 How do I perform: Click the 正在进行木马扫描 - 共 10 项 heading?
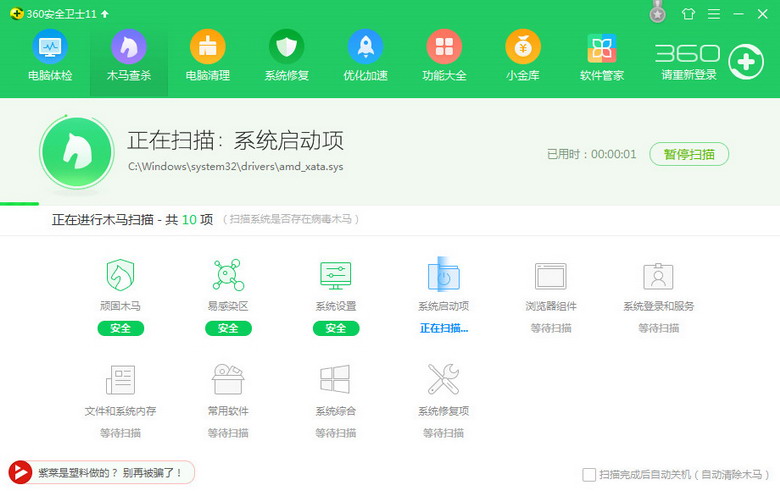(132, 219)
